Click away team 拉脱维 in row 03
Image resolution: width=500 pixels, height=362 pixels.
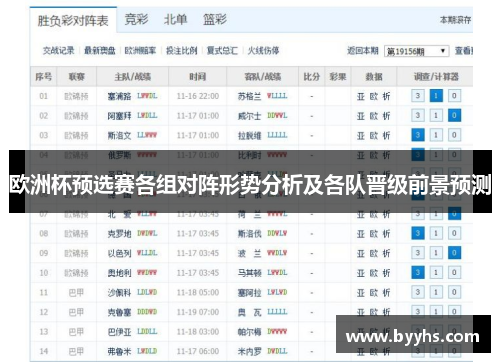(x=249, y=136)
